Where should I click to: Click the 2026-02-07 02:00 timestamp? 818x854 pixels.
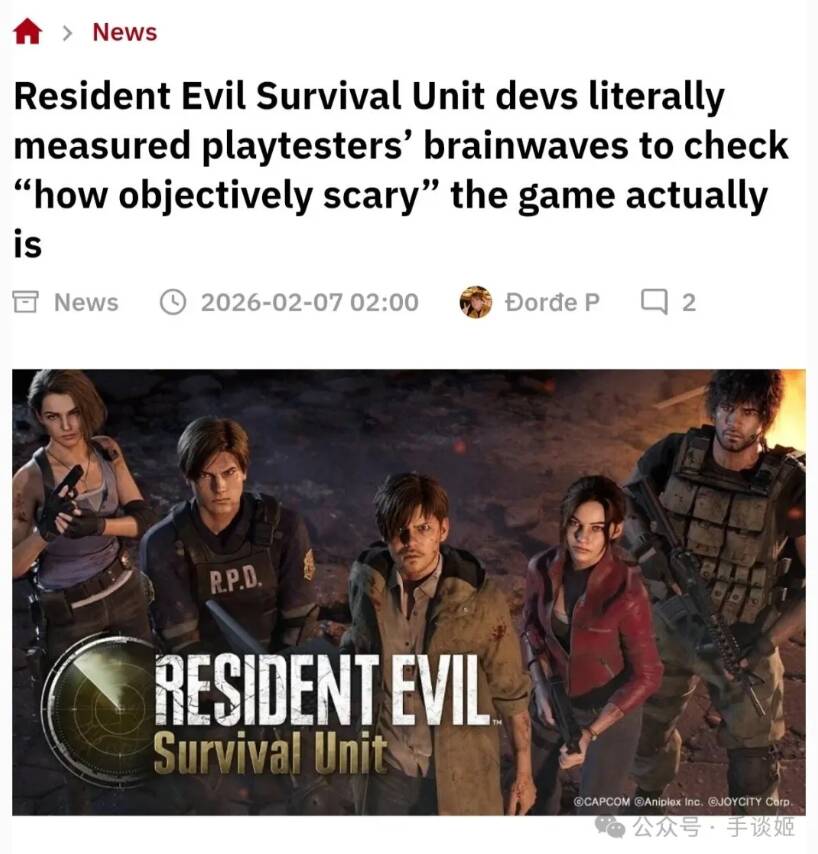click(x=310, y=302)
